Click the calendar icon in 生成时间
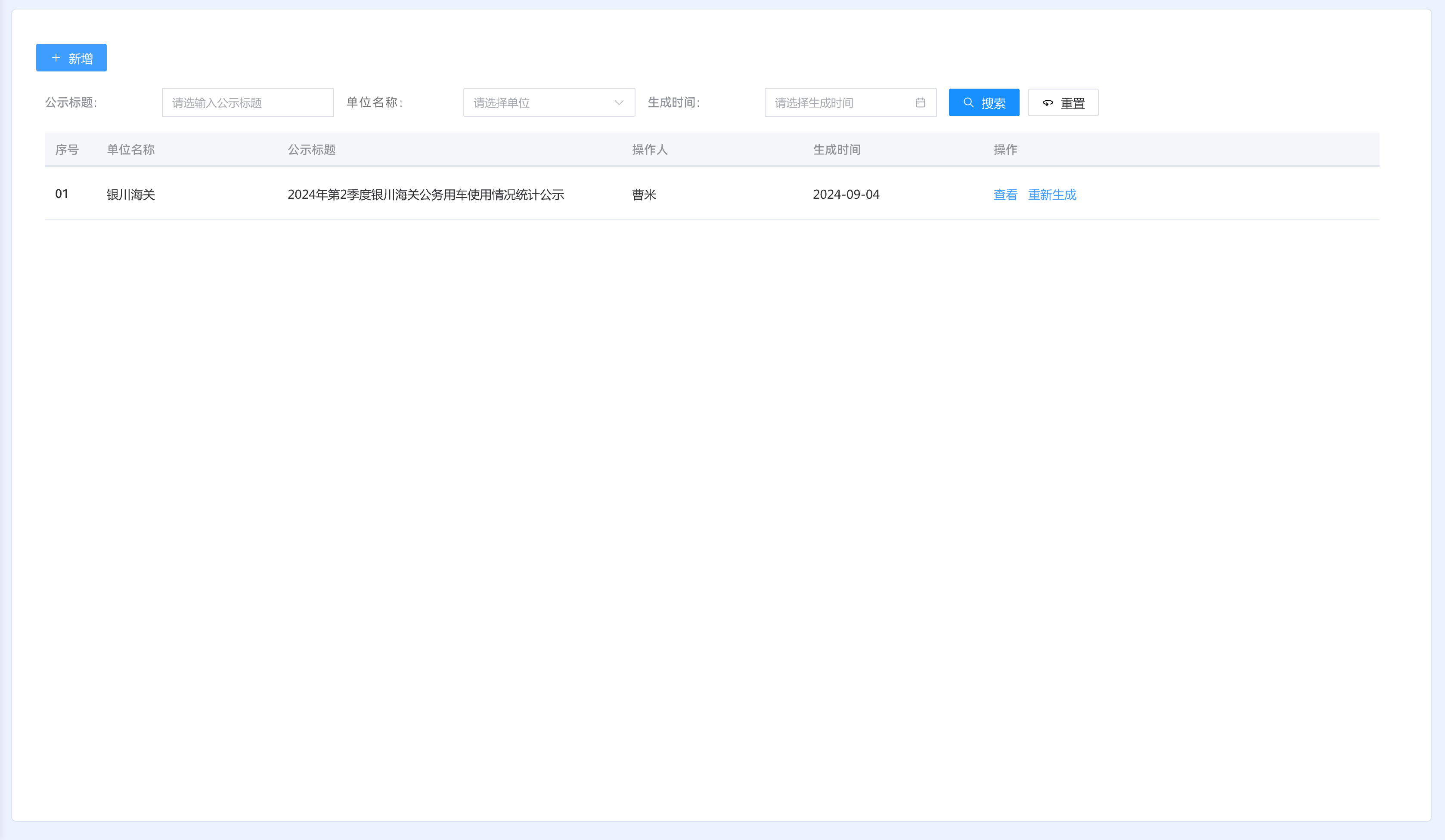Image resolution: width=1445 pixels, height=840 pixels. (920, 102)
